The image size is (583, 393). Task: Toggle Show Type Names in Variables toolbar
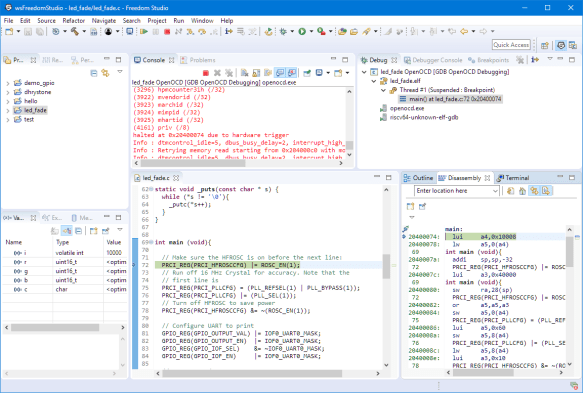pyautogui.click(x=67, y=231)
